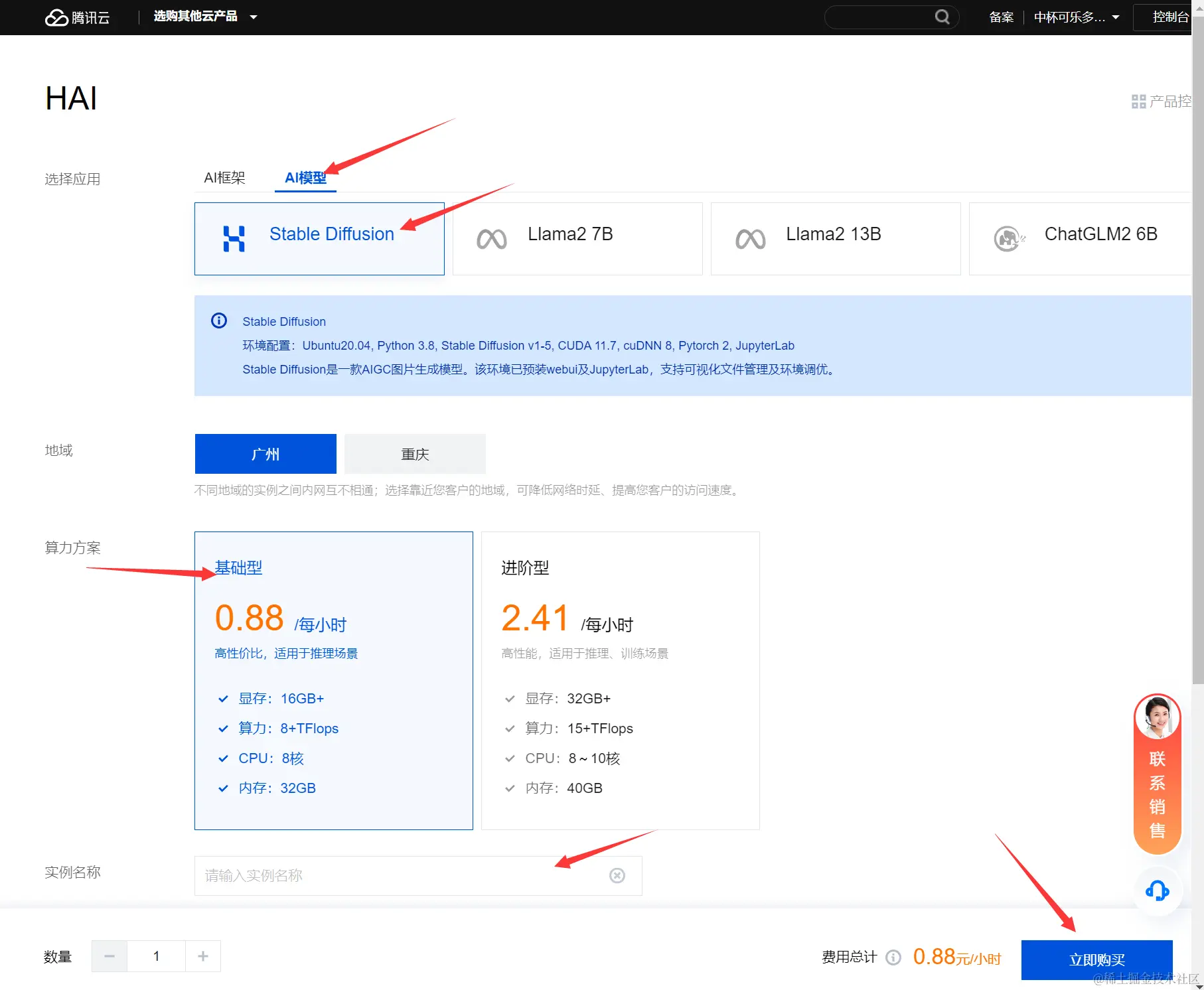This screenshot has height=990, width=1204.
Task: Click the Tencent Cloud logo
Action: (77, 17)
